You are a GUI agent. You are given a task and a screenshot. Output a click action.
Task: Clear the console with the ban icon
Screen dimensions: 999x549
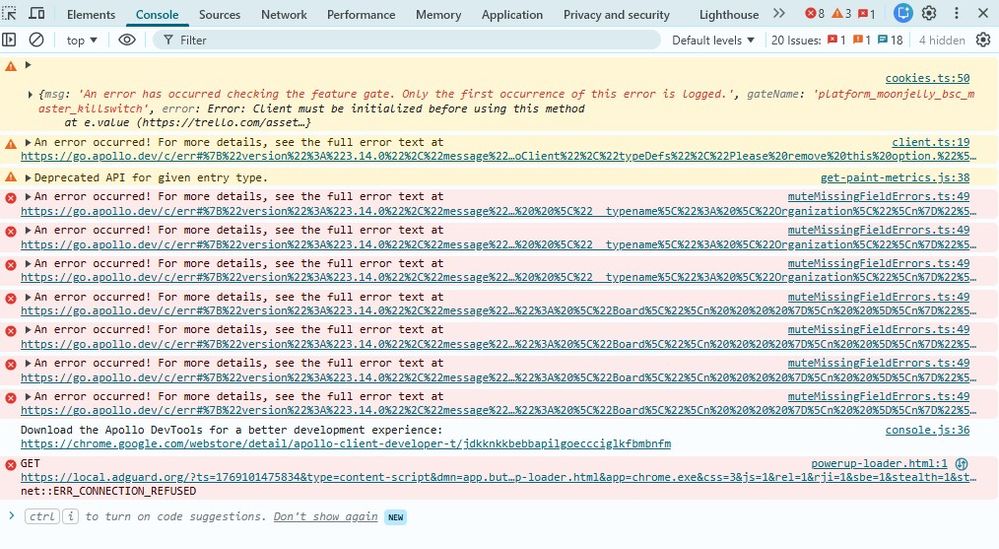pyautogui.click(x=36, y=40)
